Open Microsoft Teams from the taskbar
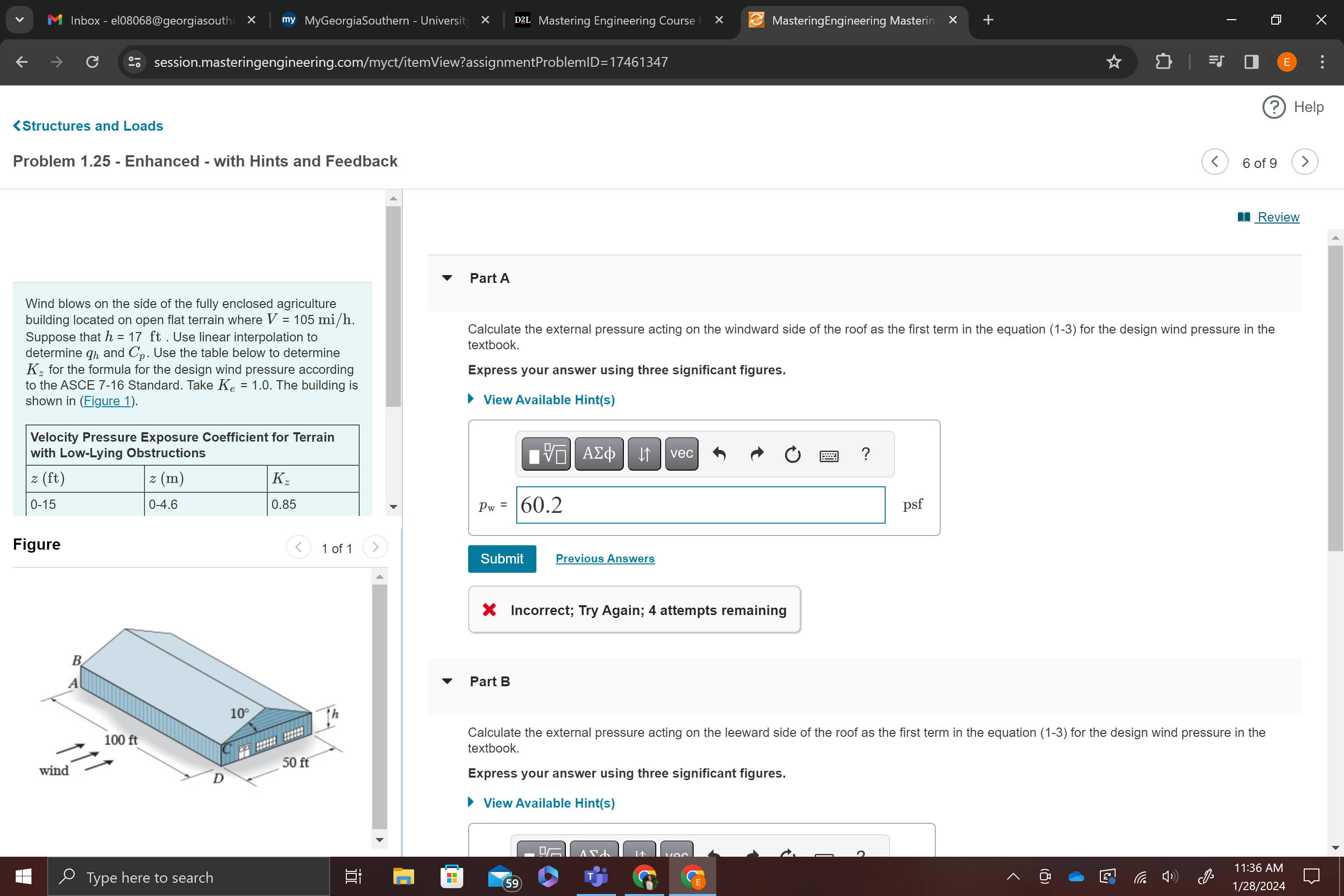Screen dimensions: 1344x896 pyautogui.click(x=595, y=876)
